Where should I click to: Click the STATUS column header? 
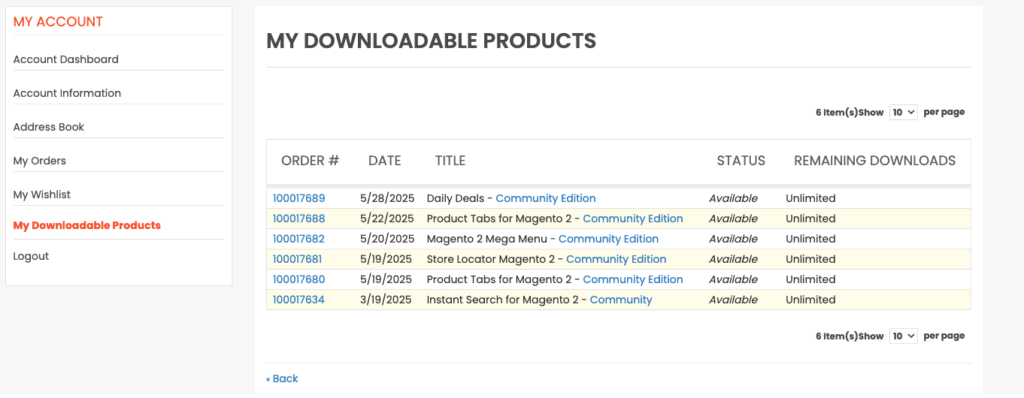[x=741, y=161]
